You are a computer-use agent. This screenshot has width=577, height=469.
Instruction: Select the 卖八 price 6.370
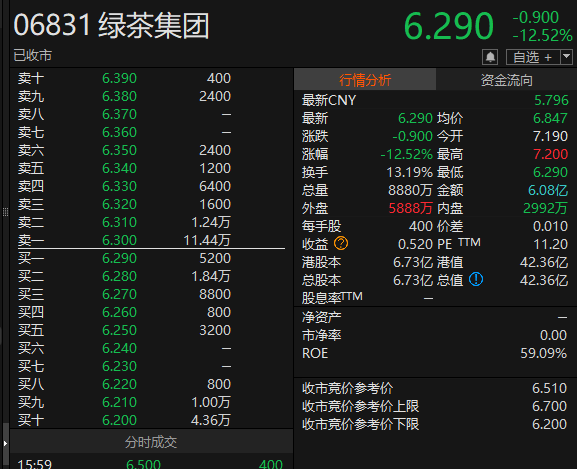click(x=119, y=114)
